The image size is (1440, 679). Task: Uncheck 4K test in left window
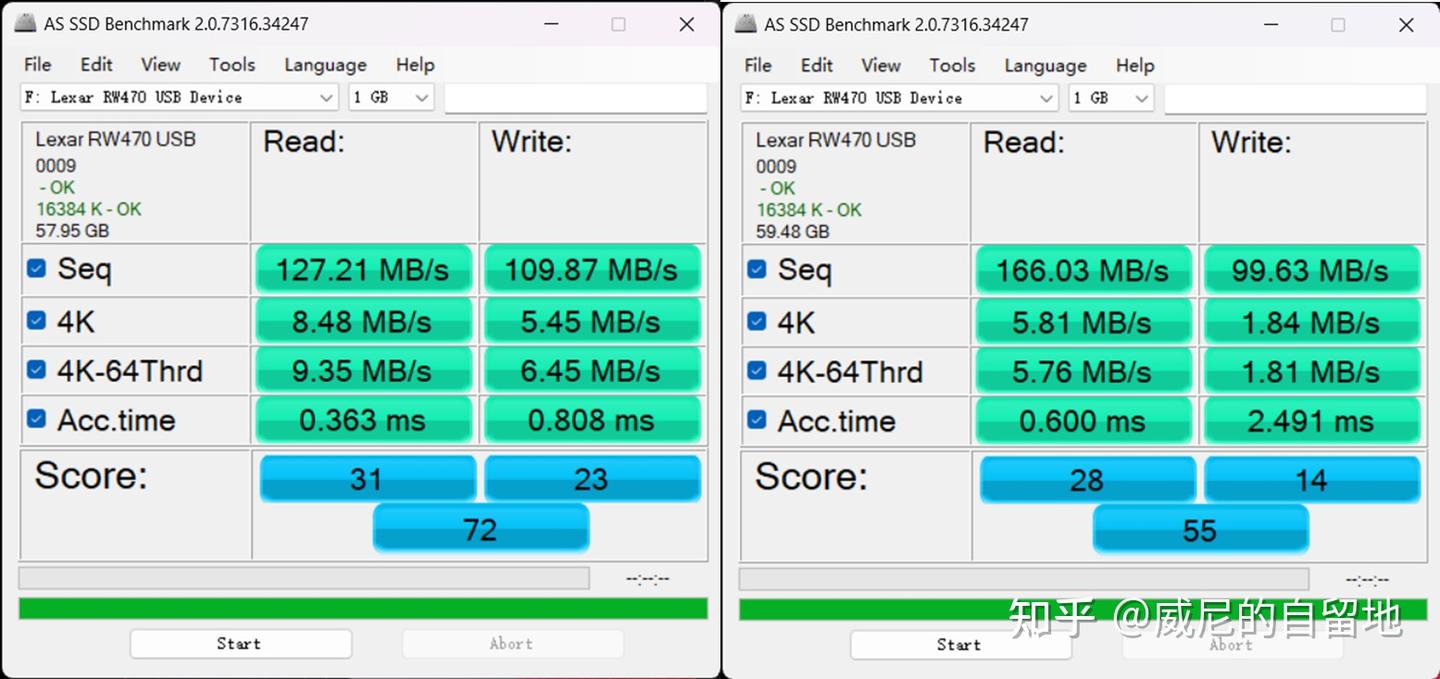36,320
